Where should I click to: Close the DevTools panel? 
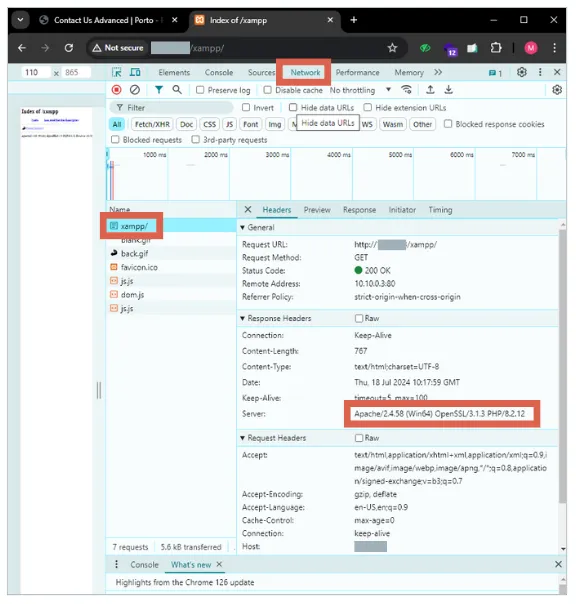coord(557,72)
